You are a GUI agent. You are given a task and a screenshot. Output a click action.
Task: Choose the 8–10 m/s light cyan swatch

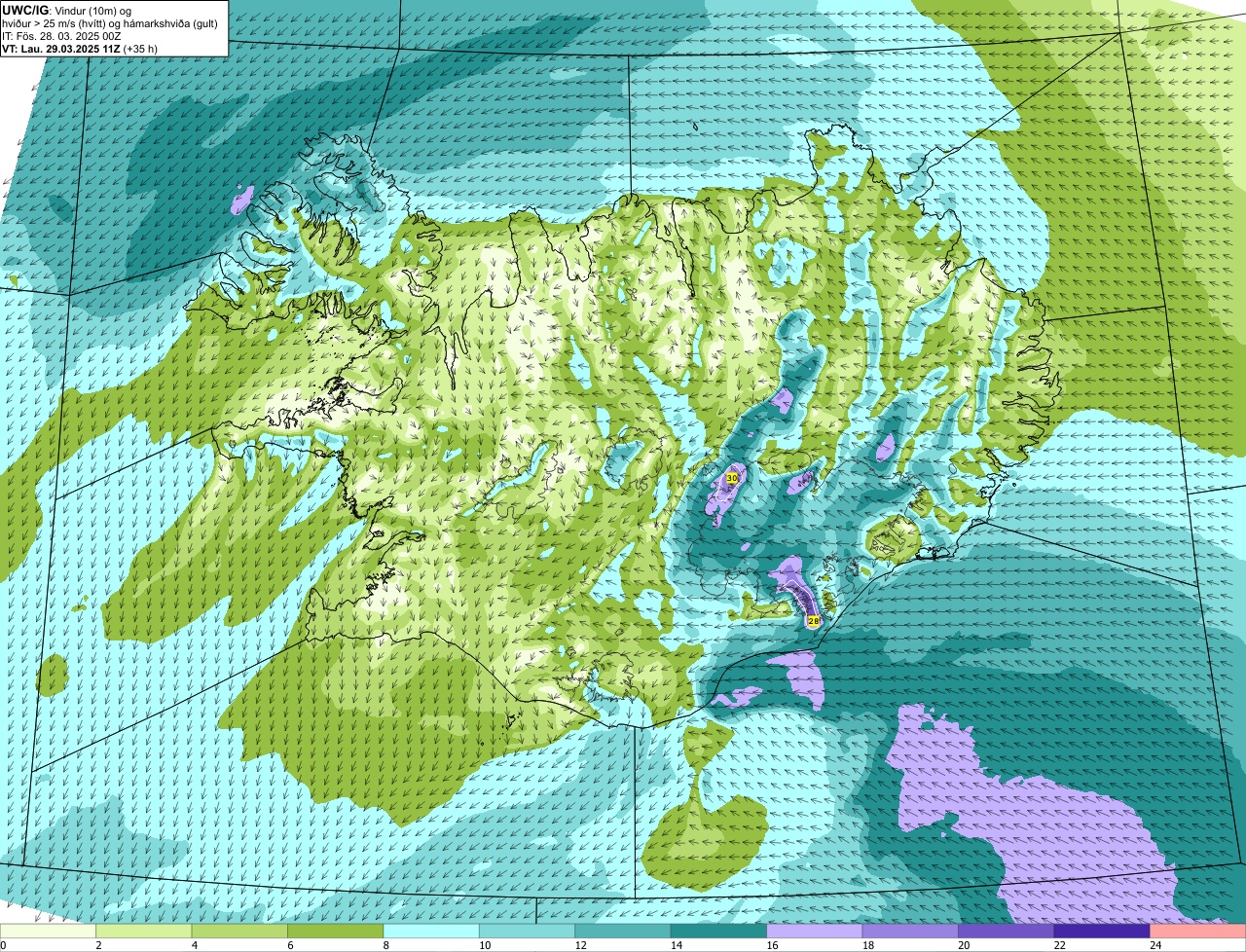coord(431,932)
